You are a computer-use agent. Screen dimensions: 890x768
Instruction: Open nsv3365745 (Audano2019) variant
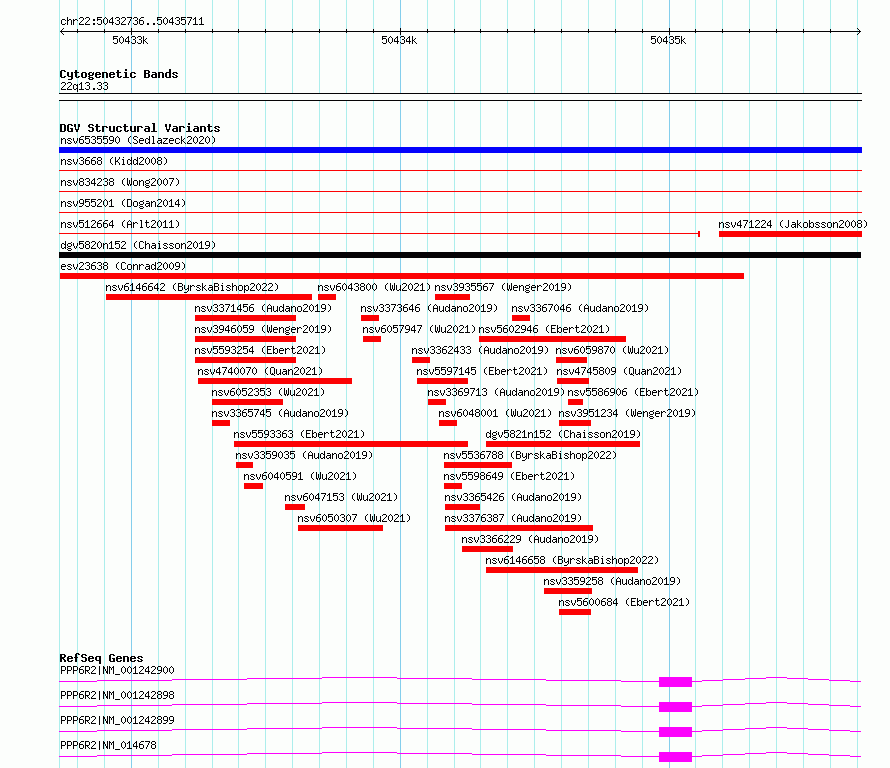pos(280,413)
